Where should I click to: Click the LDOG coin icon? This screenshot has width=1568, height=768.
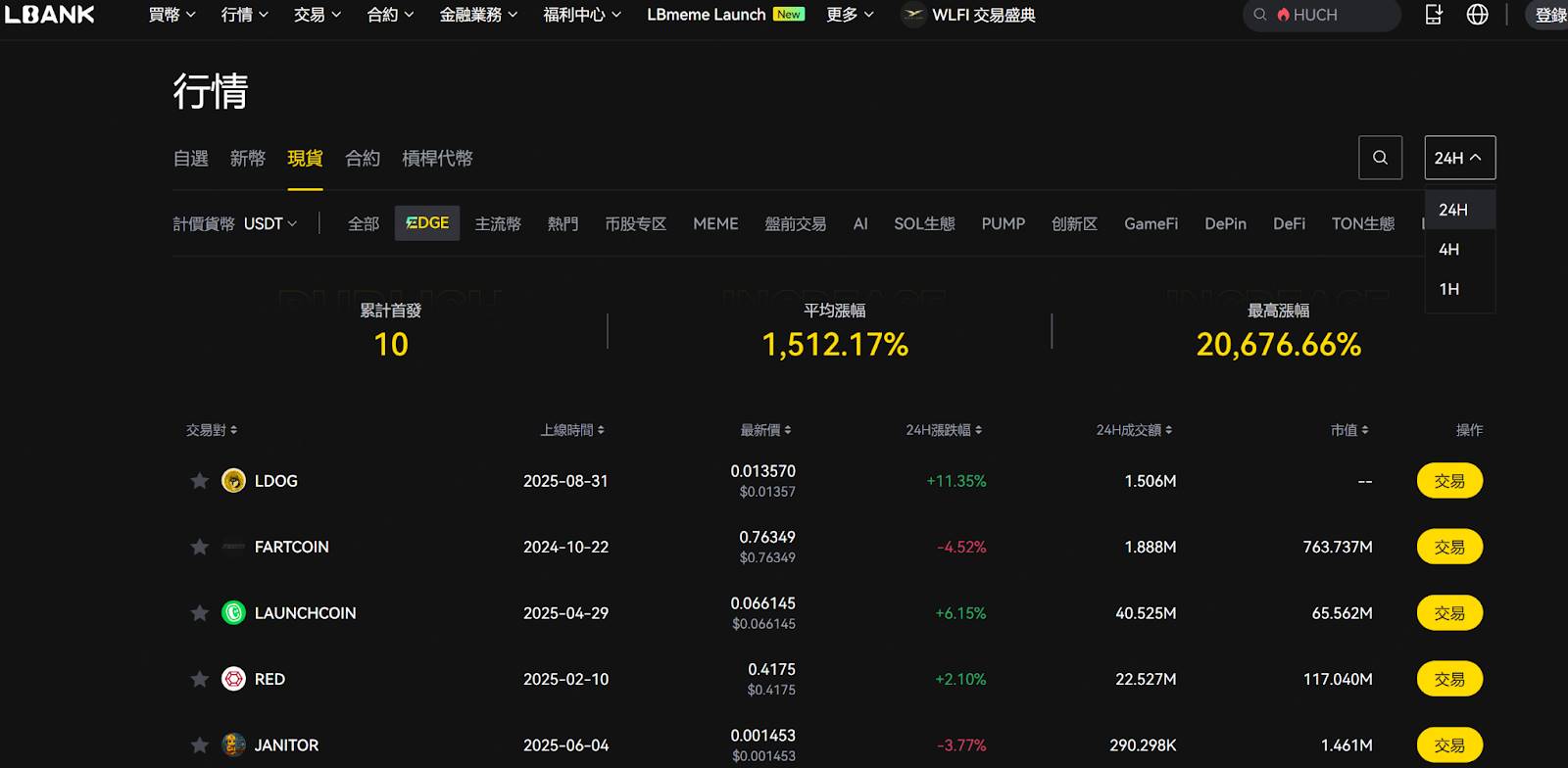click(233, 481)
